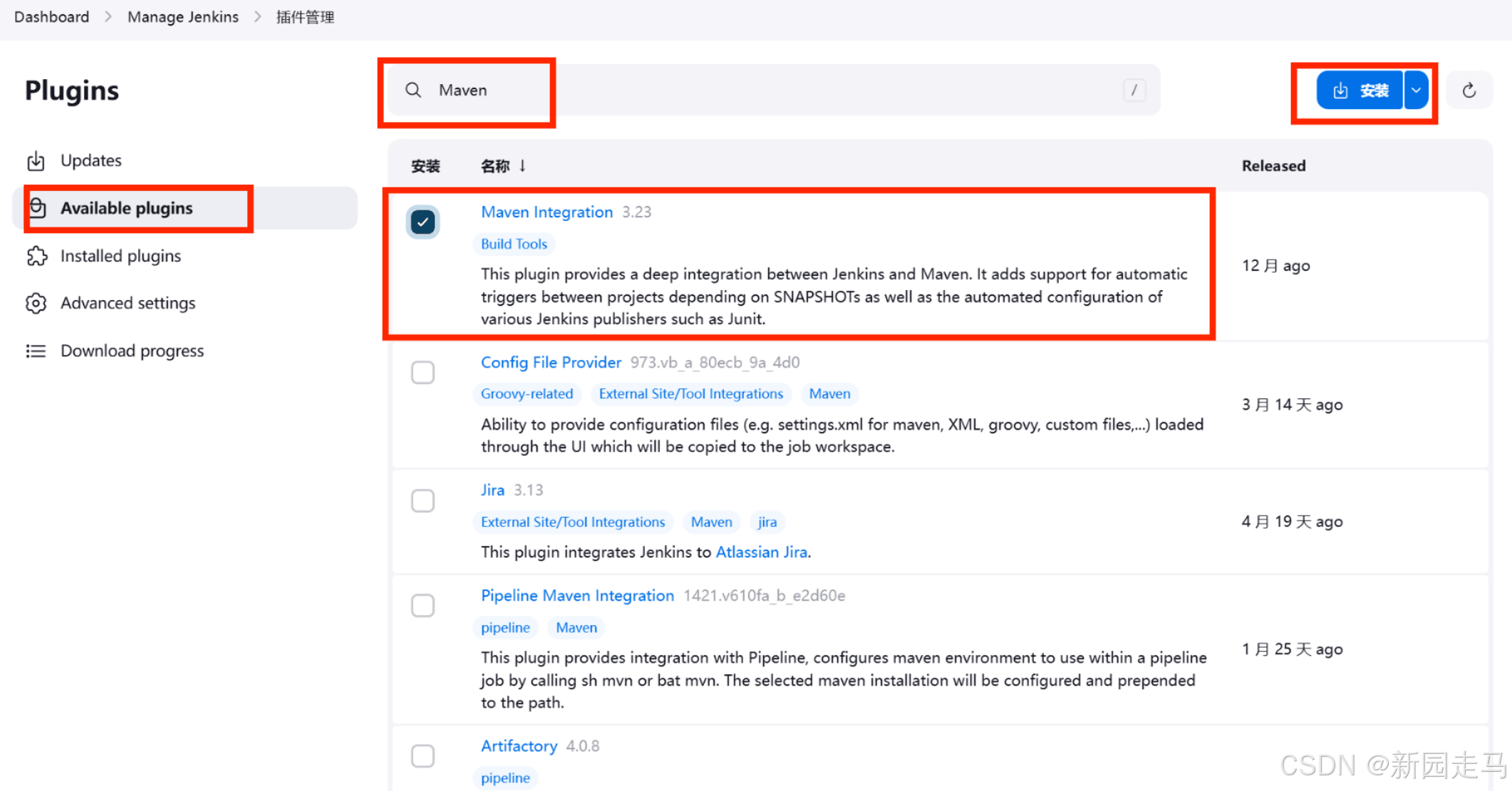
Task: Click the jira tag
Action: (767, 522)
